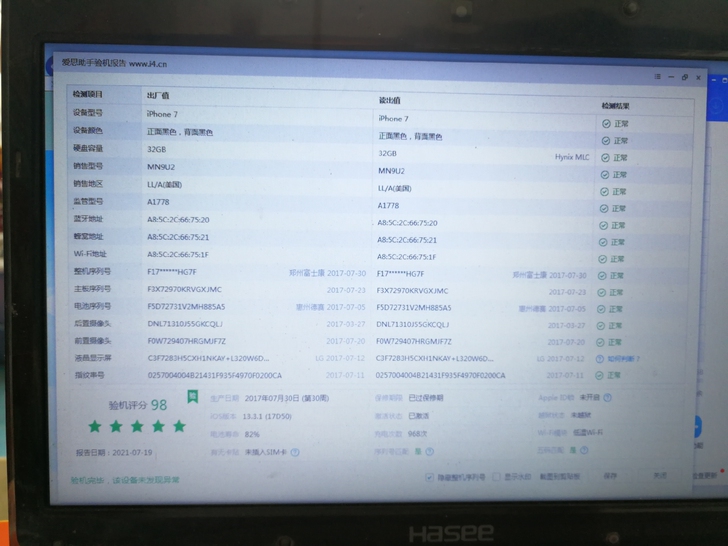Click the green 验机完毕 status message
728x546 pixels.
[x=125, y=480]
